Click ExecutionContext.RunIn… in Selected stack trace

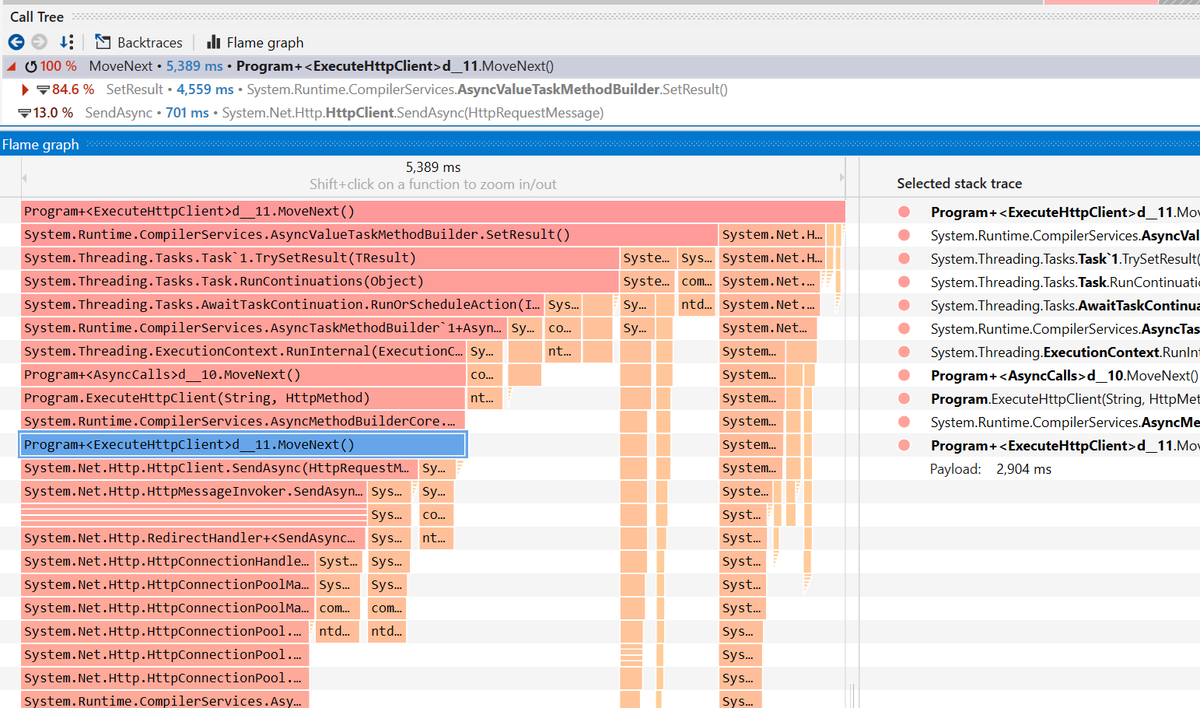tap(1065, 352)
